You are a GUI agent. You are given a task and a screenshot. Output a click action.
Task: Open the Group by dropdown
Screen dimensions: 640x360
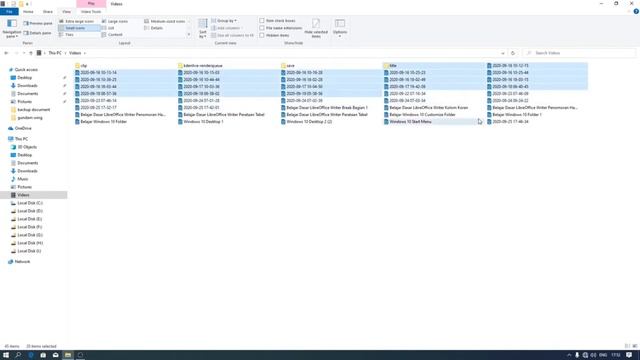(x=224, y=21)
